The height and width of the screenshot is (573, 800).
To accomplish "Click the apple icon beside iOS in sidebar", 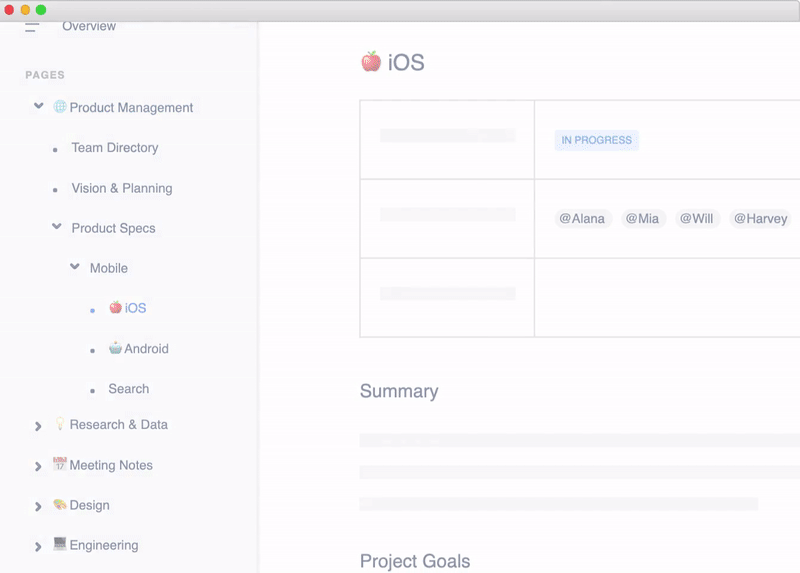I will coord(116,307).
